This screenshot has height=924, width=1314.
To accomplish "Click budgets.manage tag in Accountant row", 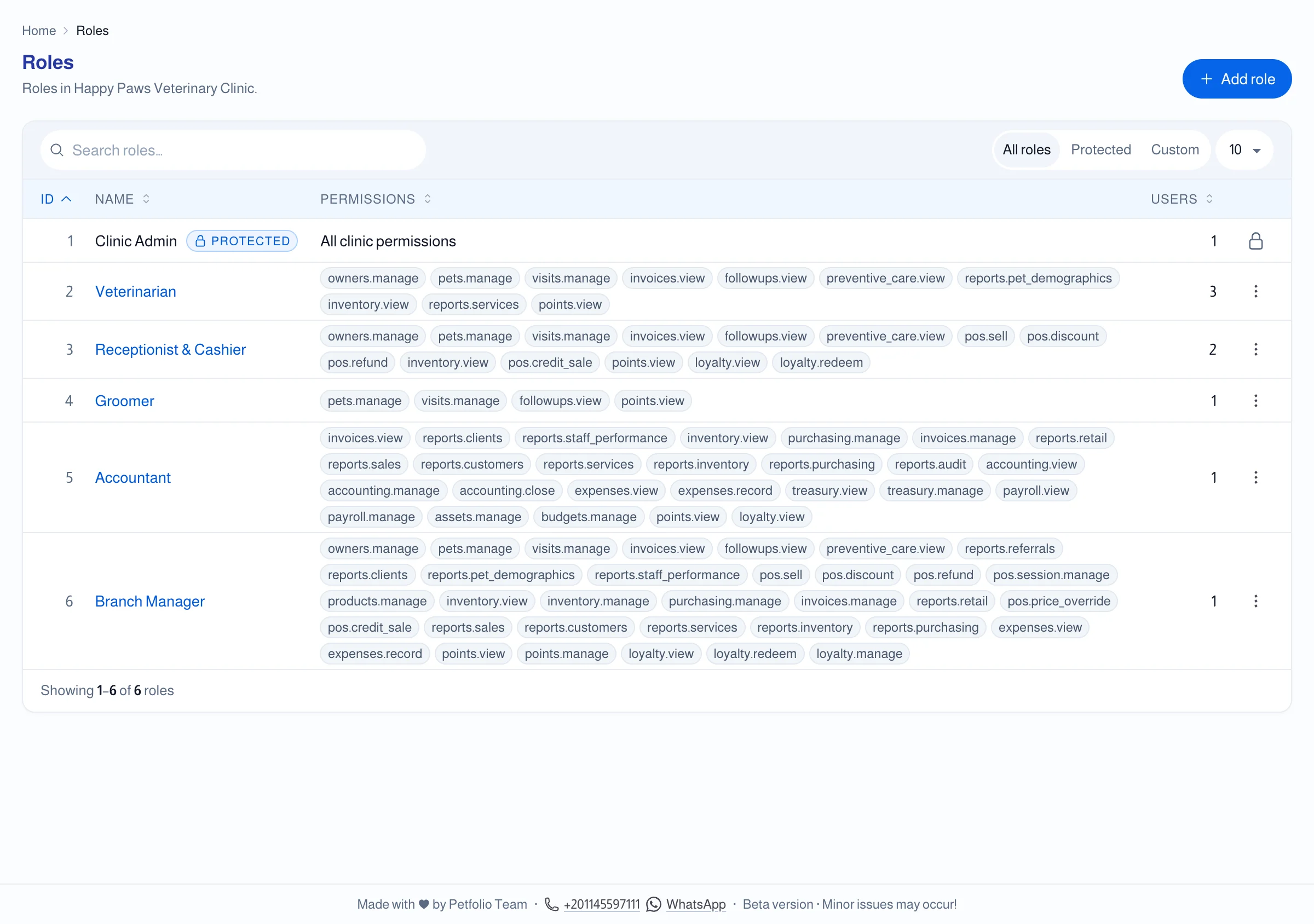I will (589, 517).
